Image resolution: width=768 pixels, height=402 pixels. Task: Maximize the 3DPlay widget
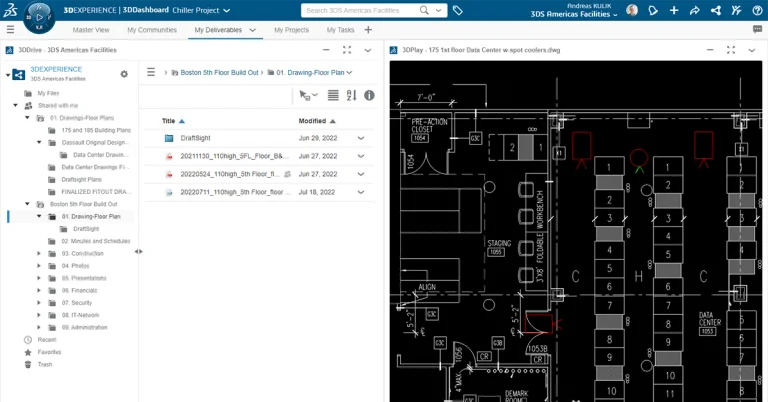[733, 49]
